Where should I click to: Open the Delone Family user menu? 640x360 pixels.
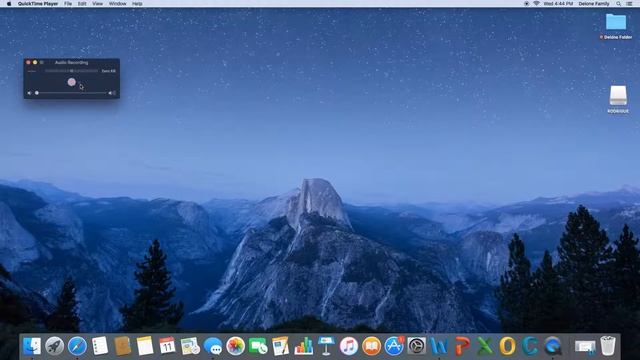pyautogui.click(x=594, y=4)
